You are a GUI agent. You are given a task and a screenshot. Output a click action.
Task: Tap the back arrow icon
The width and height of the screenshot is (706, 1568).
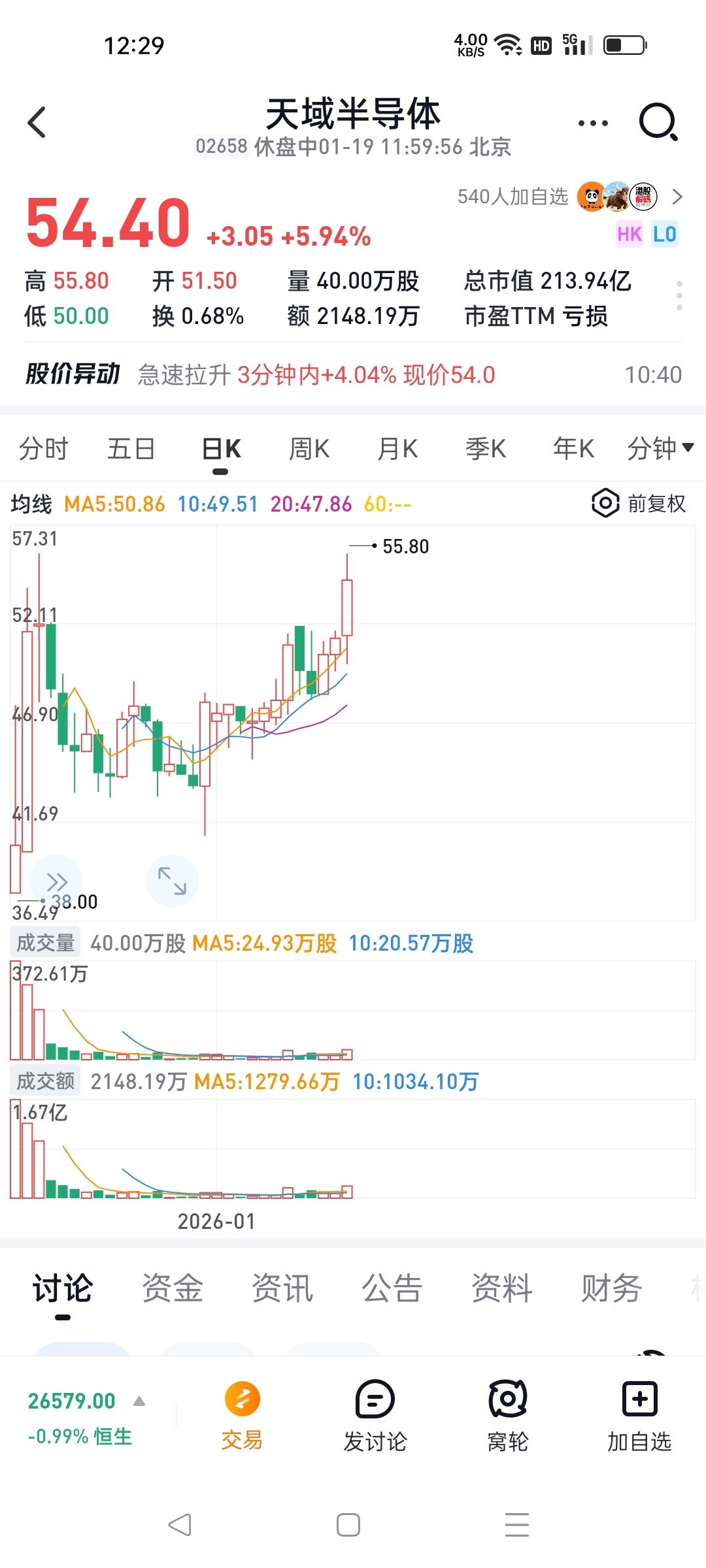(x=37, y=122)
